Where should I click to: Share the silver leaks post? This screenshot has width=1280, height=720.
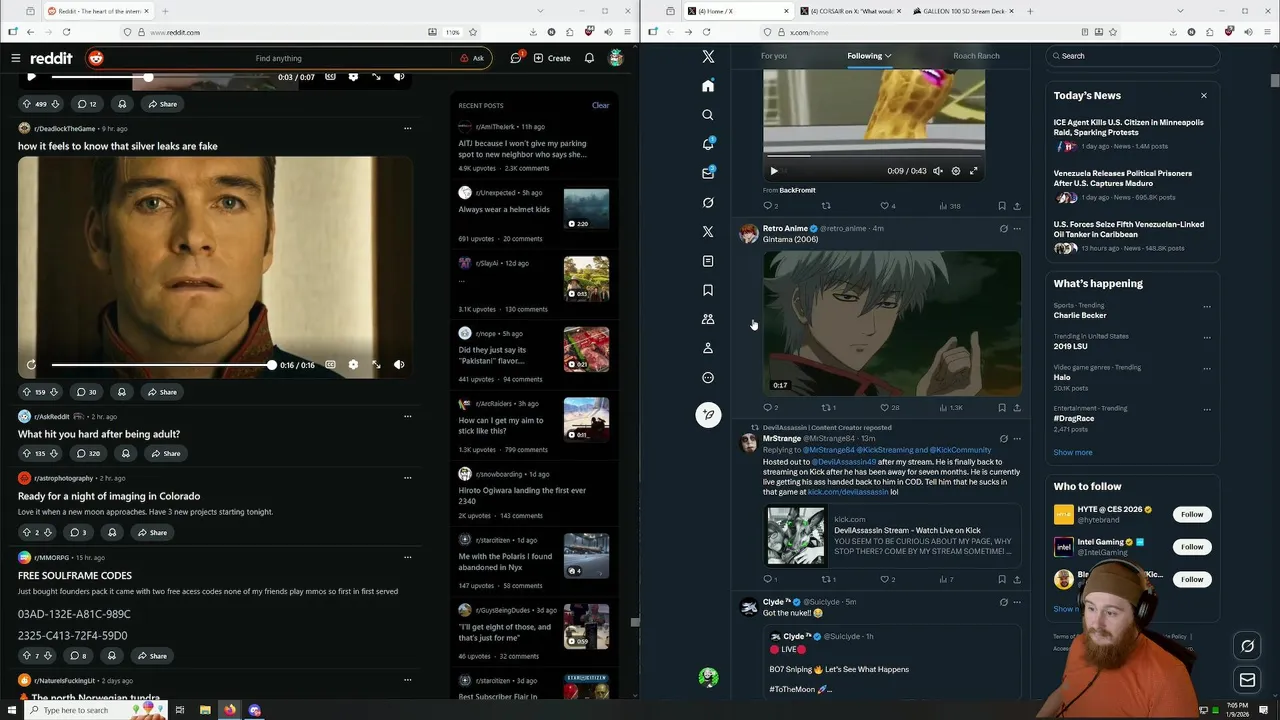coord(162,392)
